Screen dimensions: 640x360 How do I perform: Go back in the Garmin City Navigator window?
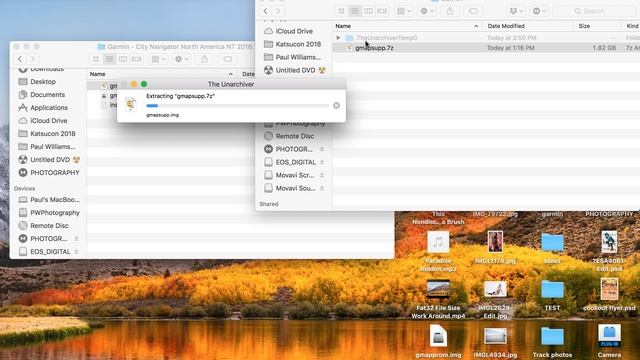20,59
